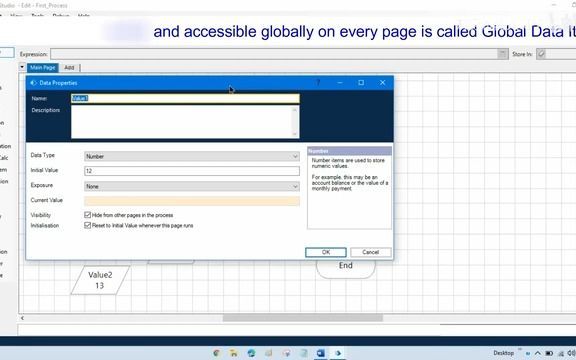Open File Explorer from the taskbar
This screenshot has width=576, height=360.
pyautogui.click(x=233, y=353)
